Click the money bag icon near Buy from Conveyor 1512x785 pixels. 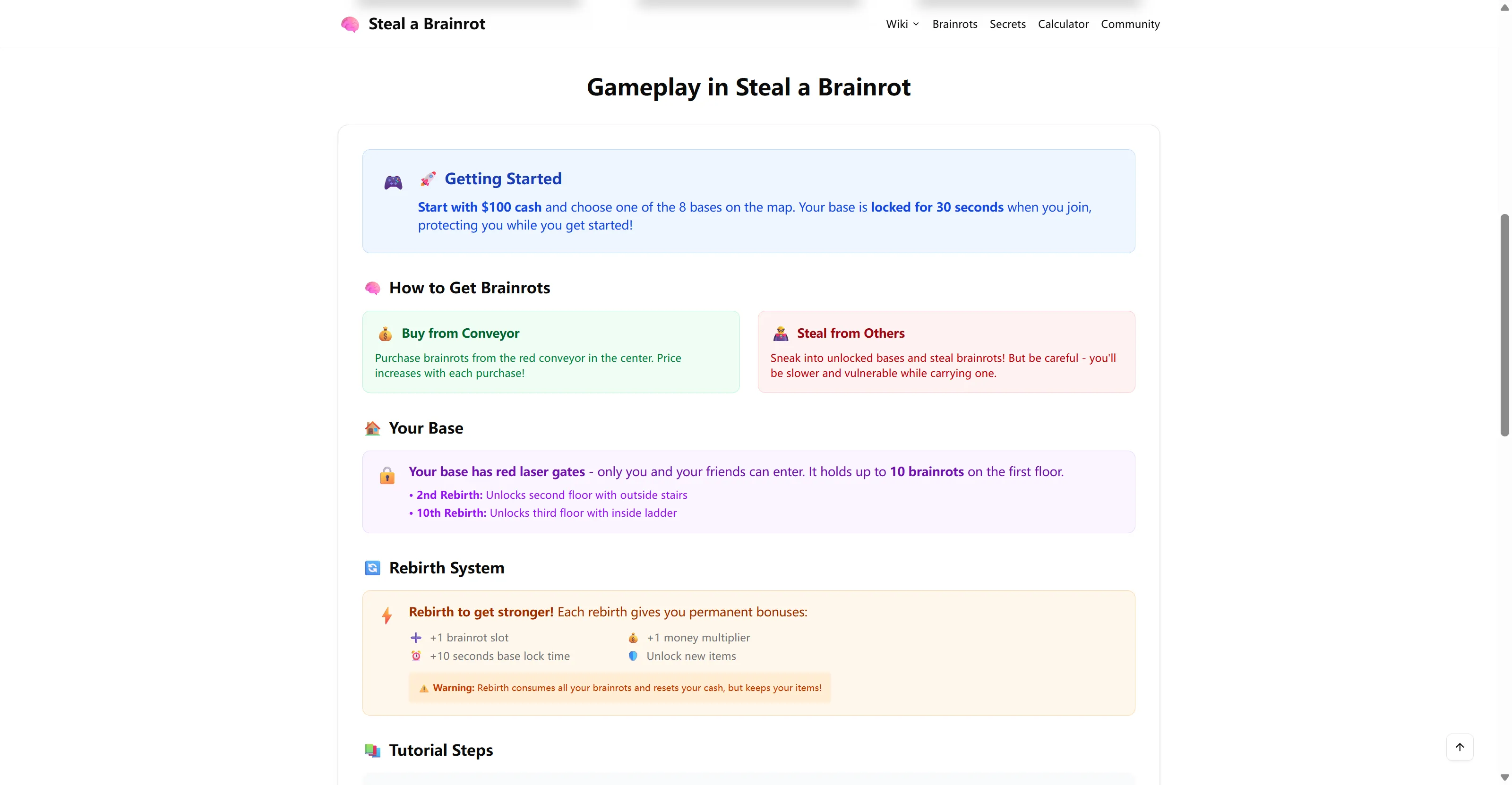(x=385, y=334)
